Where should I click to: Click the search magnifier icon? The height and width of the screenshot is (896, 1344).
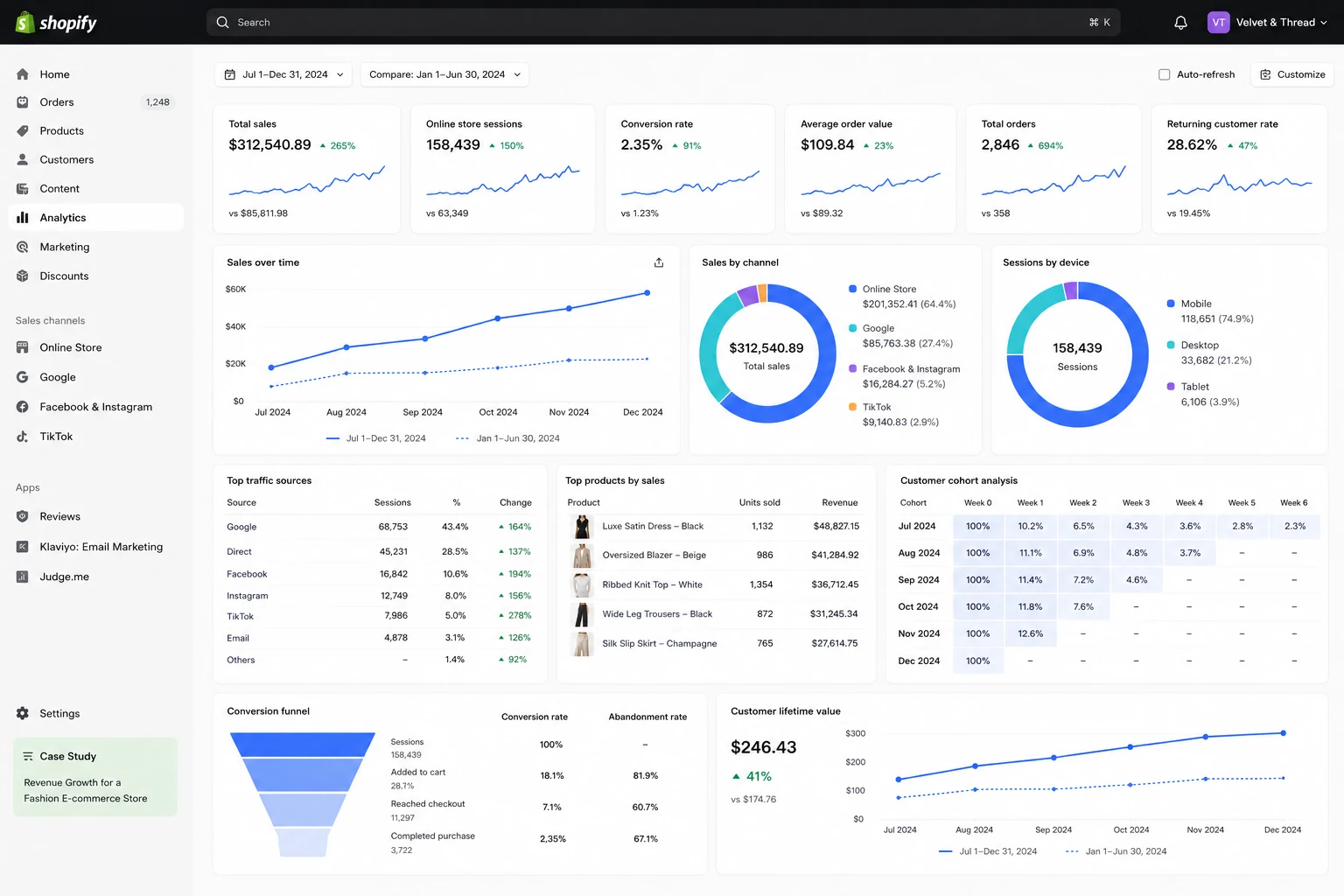pos(223,23)
